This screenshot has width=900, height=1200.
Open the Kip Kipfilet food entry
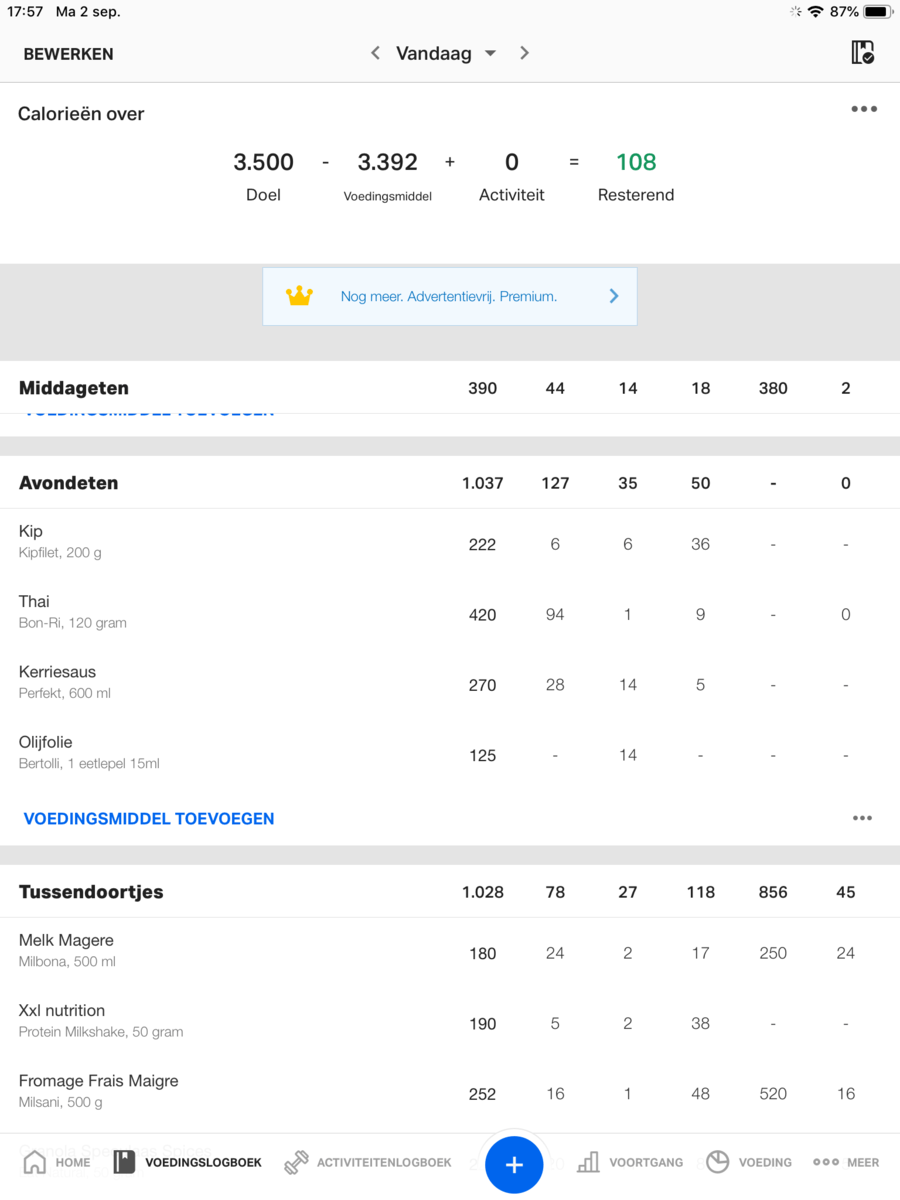click(x=60, y=541)
